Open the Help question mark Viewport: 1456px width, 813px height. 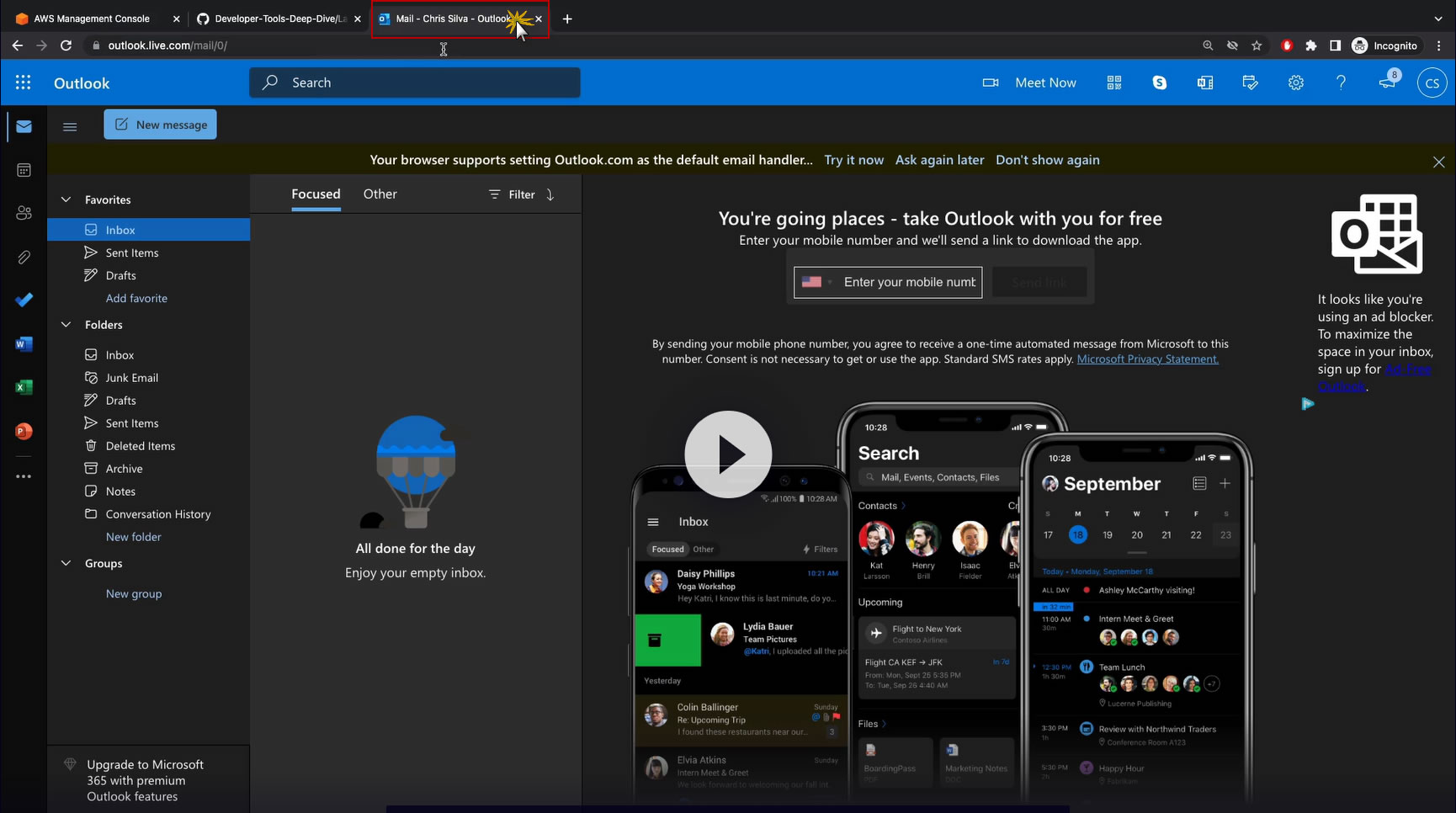(x=1342, y=82)
